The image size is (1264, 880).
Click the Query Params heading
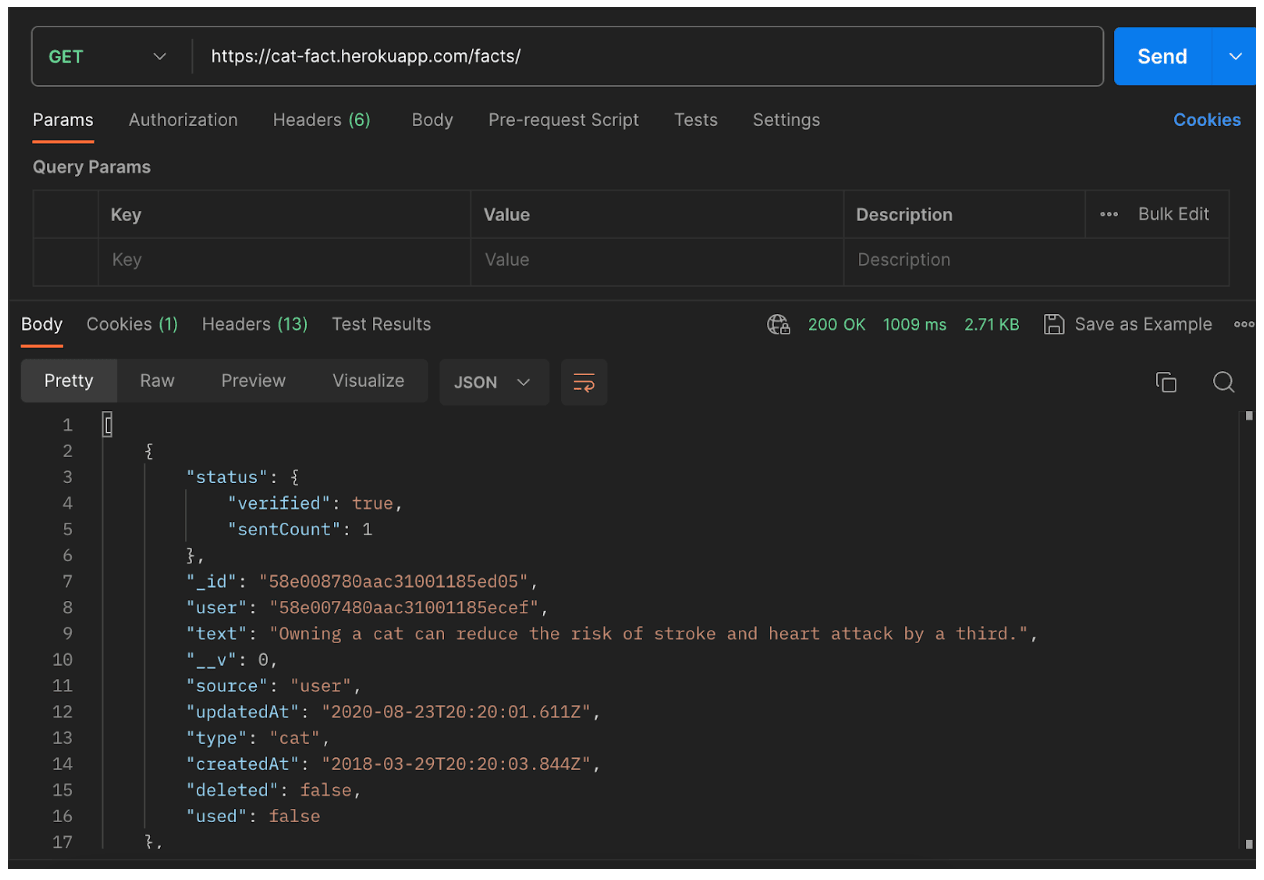tap(92, 167)
